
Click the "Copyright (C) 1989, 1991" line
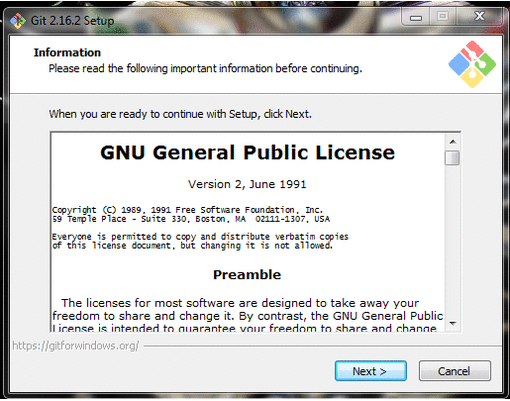click(188, 210)
